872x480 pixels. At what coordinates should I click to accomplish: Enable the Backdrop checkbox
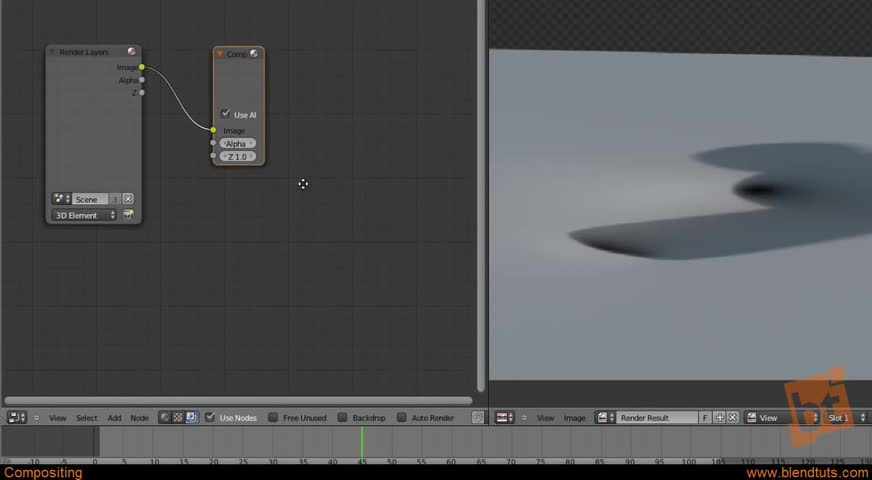coord(343,417)
